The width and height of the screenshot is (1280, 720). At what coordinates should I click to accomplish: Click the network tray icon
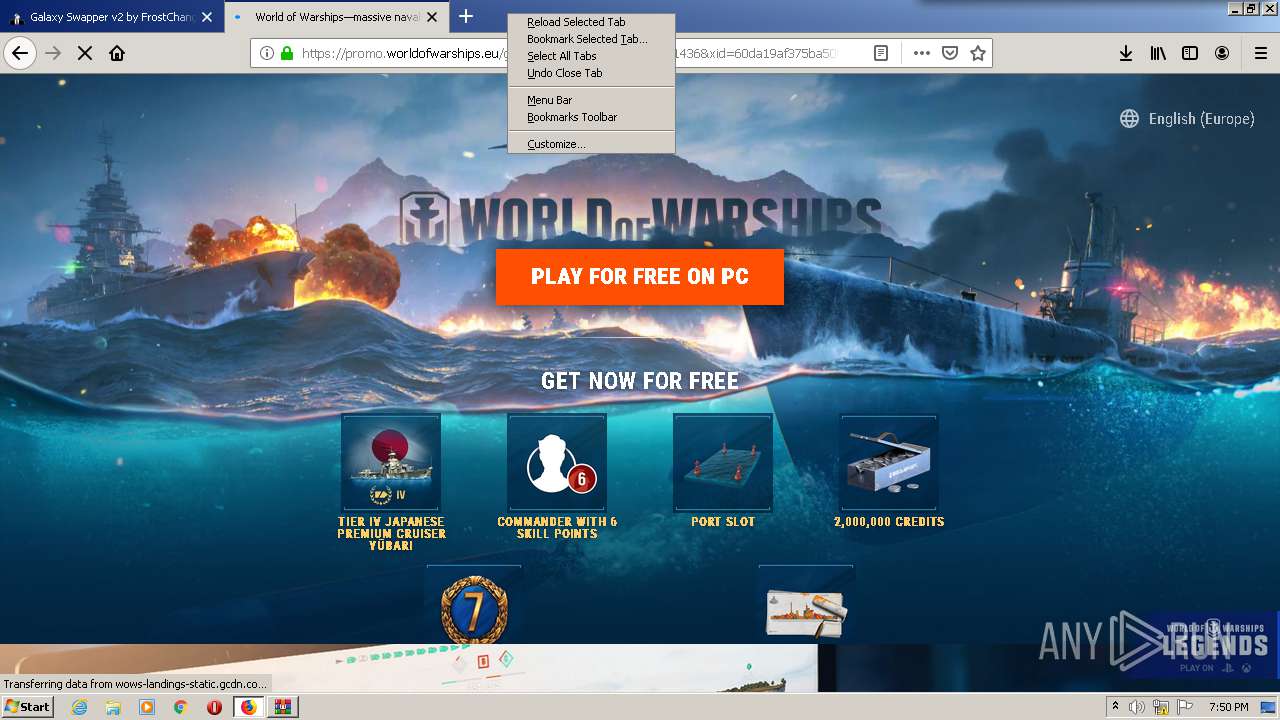coord(1161,707)
